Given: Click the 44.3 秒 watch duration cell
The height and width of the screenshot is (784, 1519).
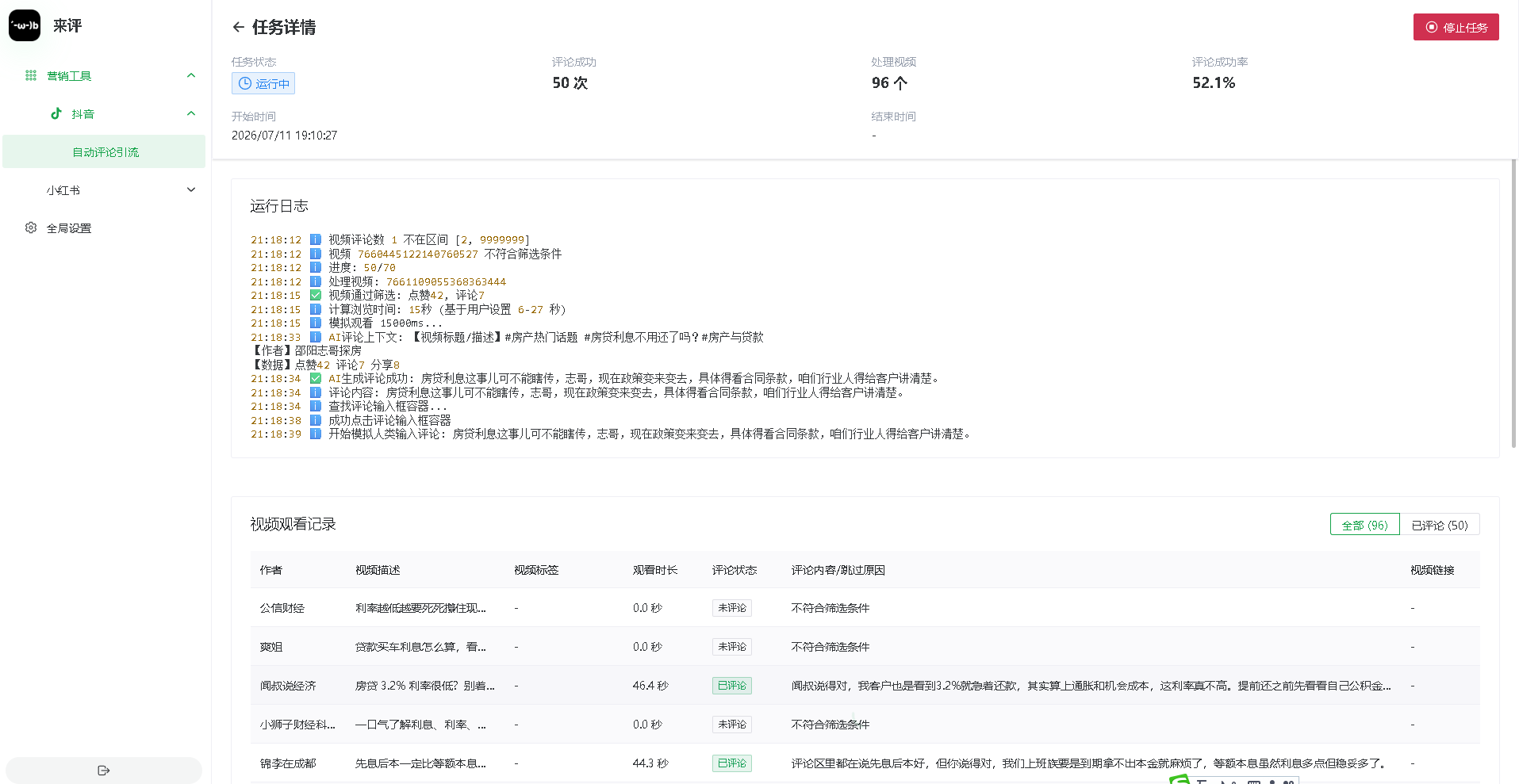Looking at the screenshot, I should click(x=650, y=763).
